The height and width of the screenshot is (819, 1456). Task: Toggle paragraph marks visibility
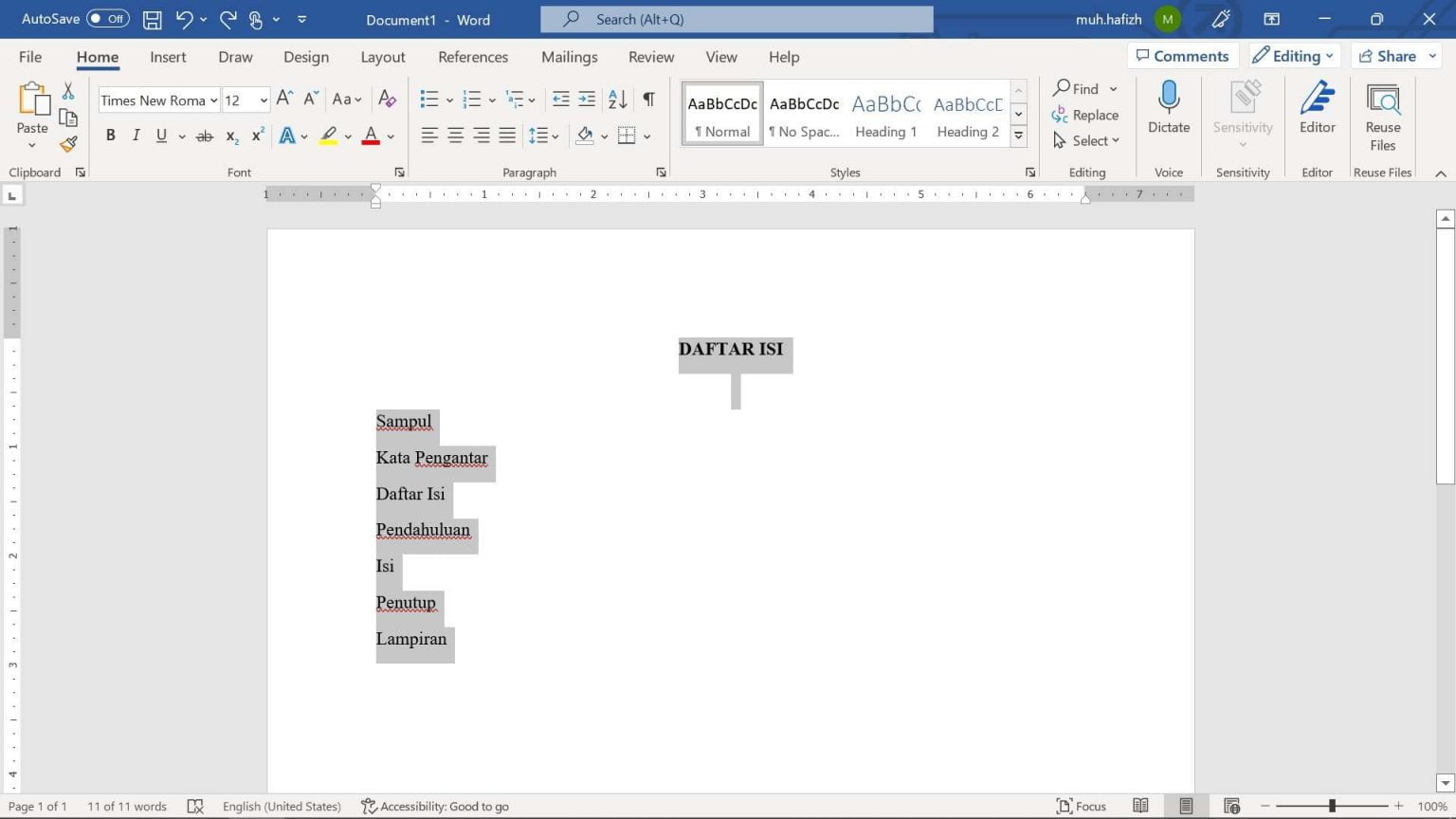pyautogui.click(x=648, y=98)
